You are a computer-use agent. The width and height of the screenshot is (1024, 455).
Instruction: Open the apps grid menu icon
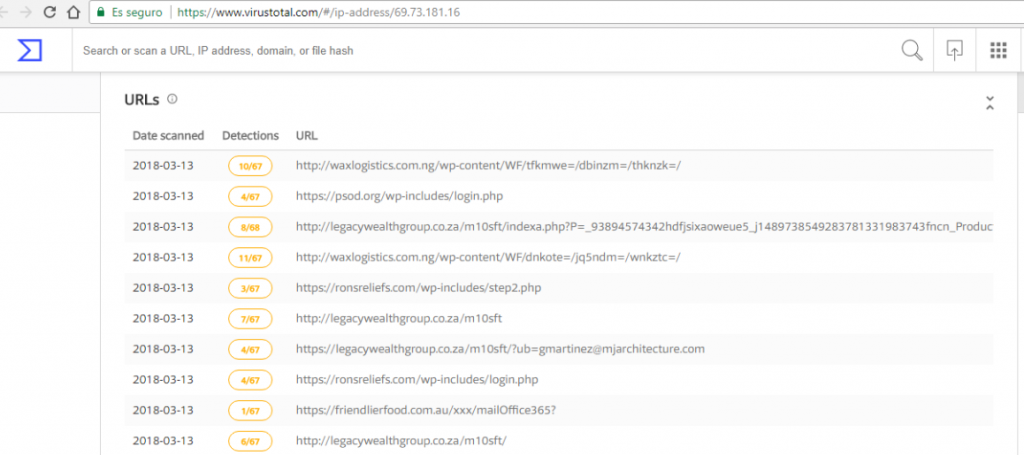tap(998, 50)
